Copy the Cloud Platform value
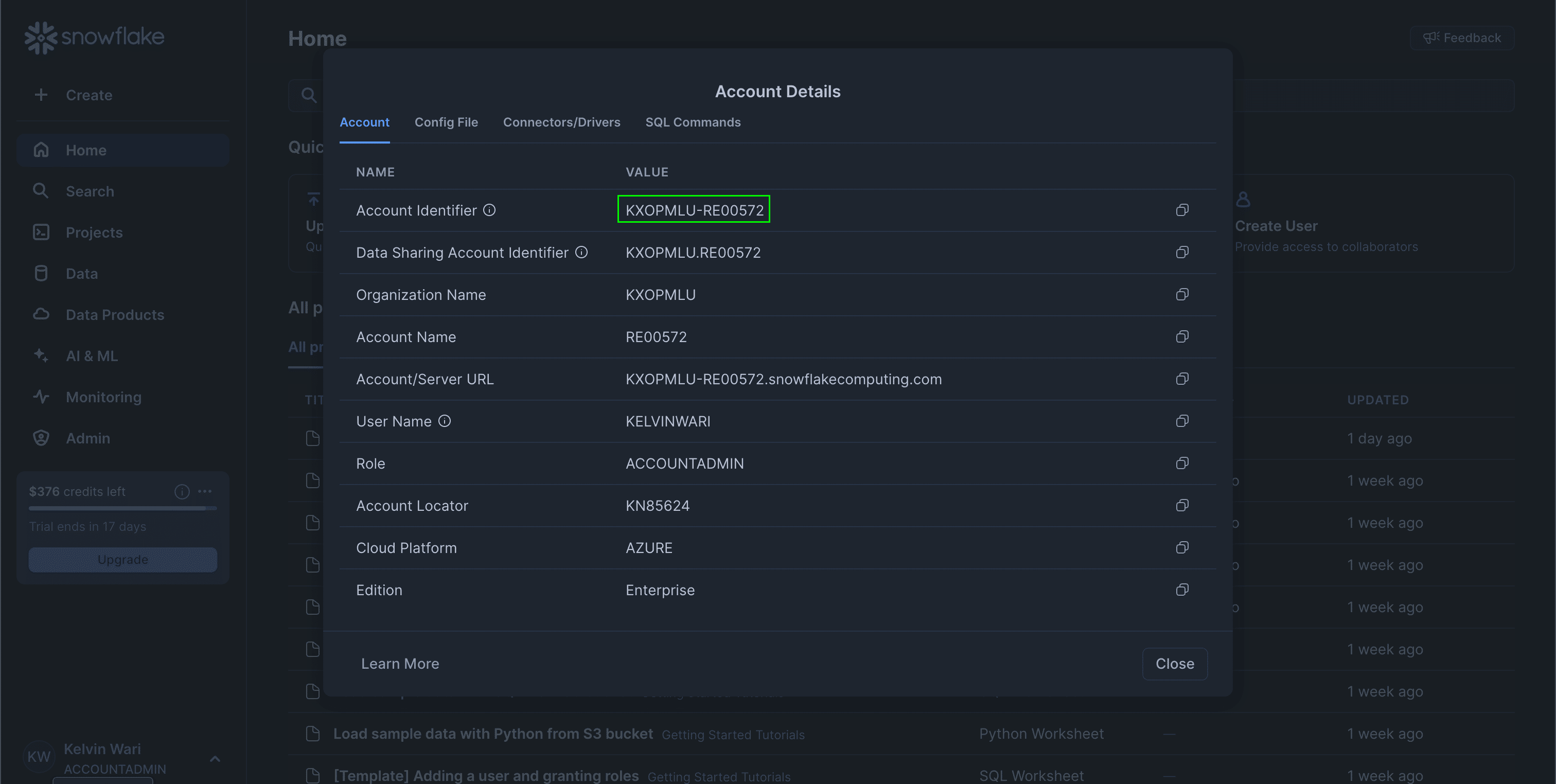This screenshot has width=1556, height=784. coord(1181,547)
